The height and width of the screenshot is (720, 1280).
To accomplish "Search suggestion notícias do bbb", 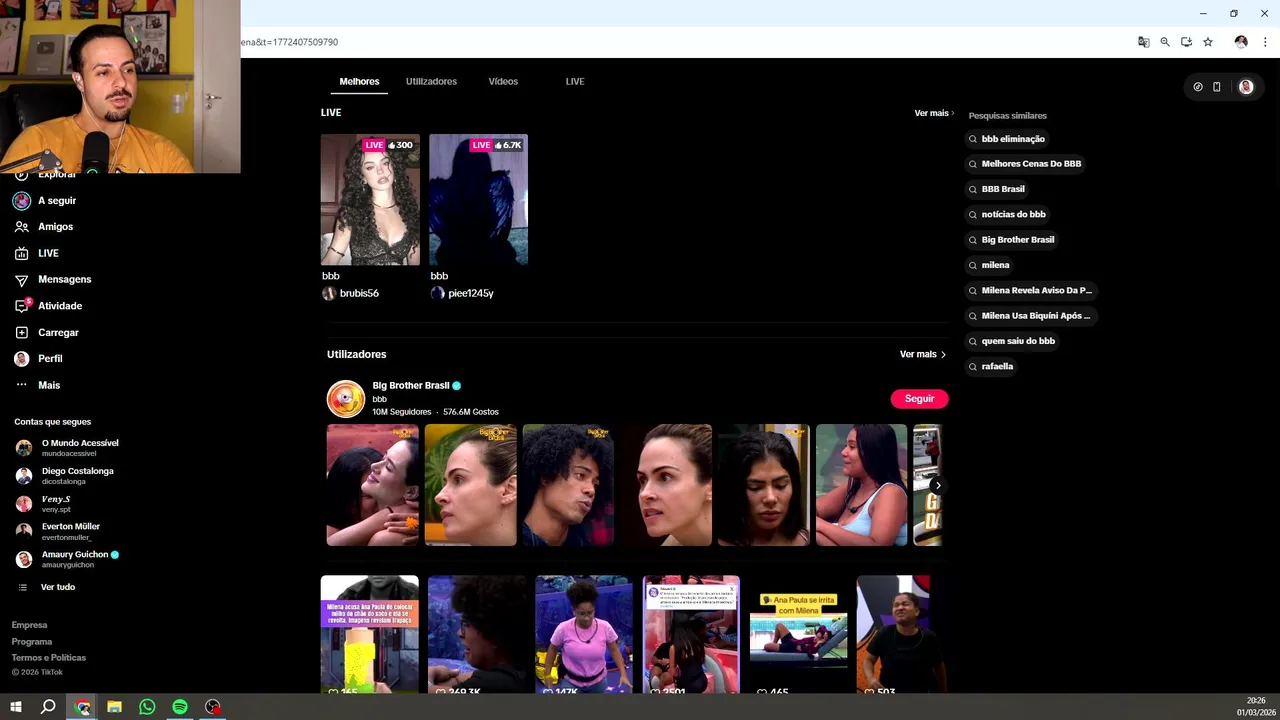I will tap(1008, 214).
